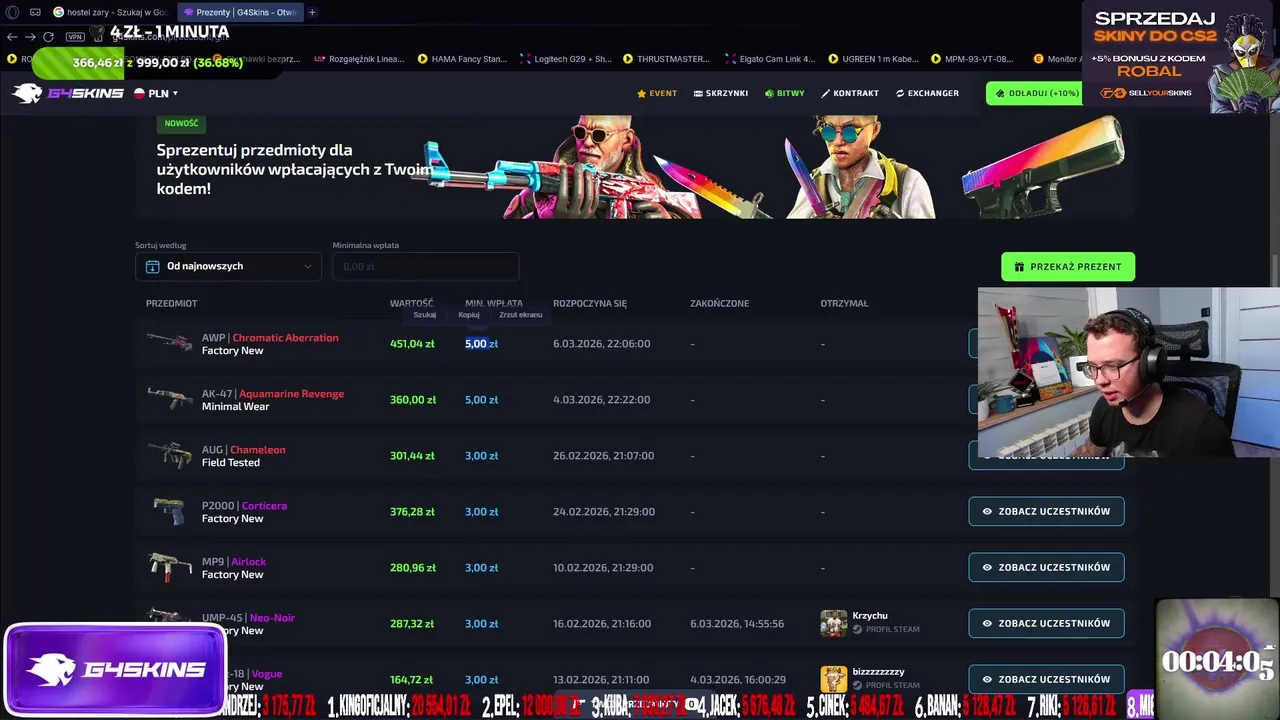Click the highlighted 5,00 zł in AWP row
Screen dimensions: 1280x720
[x=481, y=344]
